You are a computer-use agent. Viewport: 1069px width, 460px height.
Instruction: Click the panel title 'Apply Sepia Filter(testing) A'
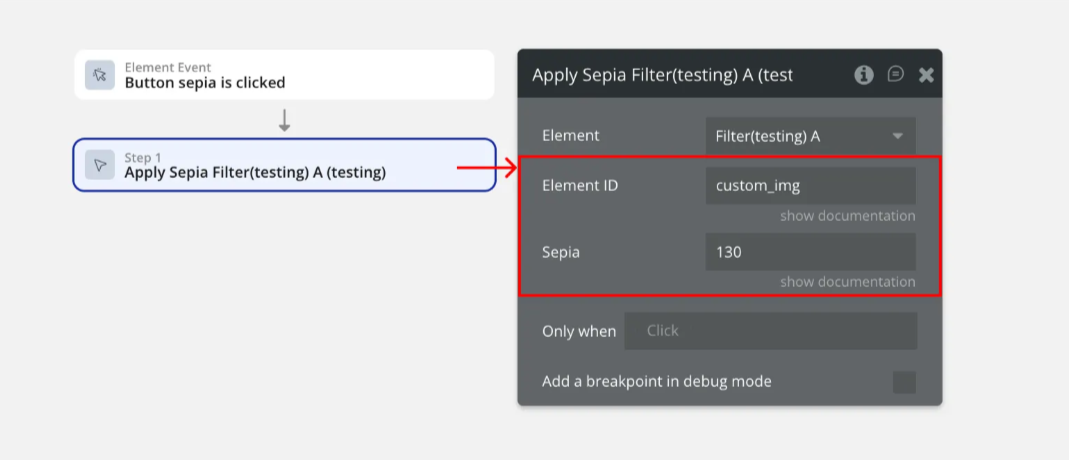[662, 75]
